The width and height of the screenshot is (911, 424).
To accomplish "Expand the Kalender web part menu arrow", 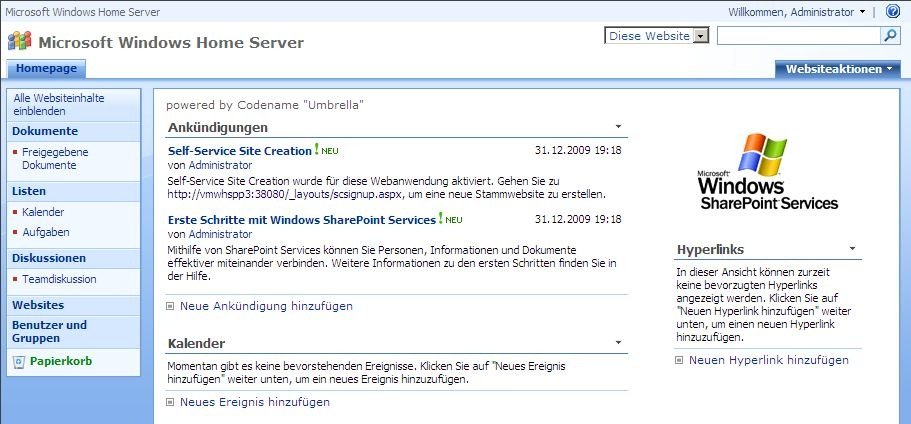I will [618, 342].
